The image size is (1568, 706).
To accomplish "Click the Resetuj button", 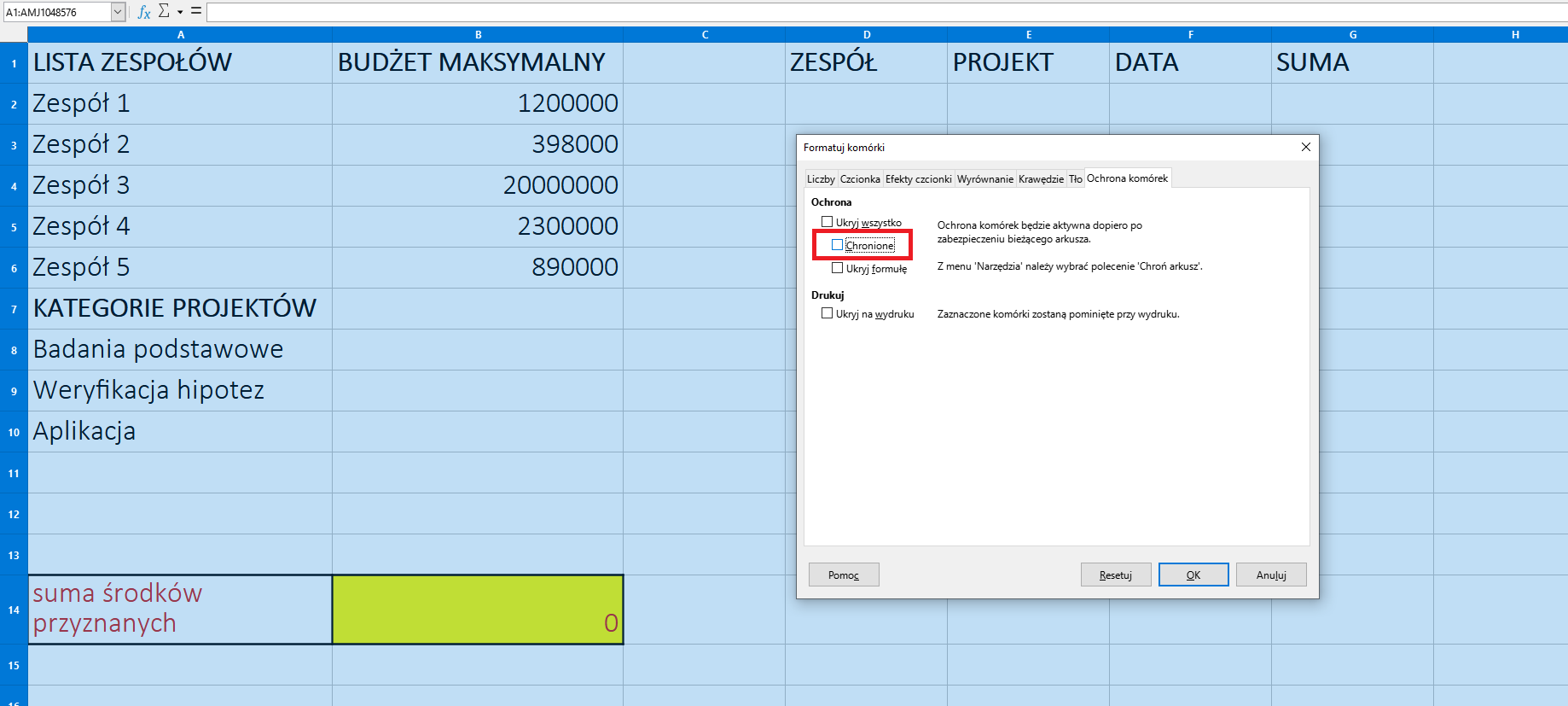I will tap(1115, 575).
